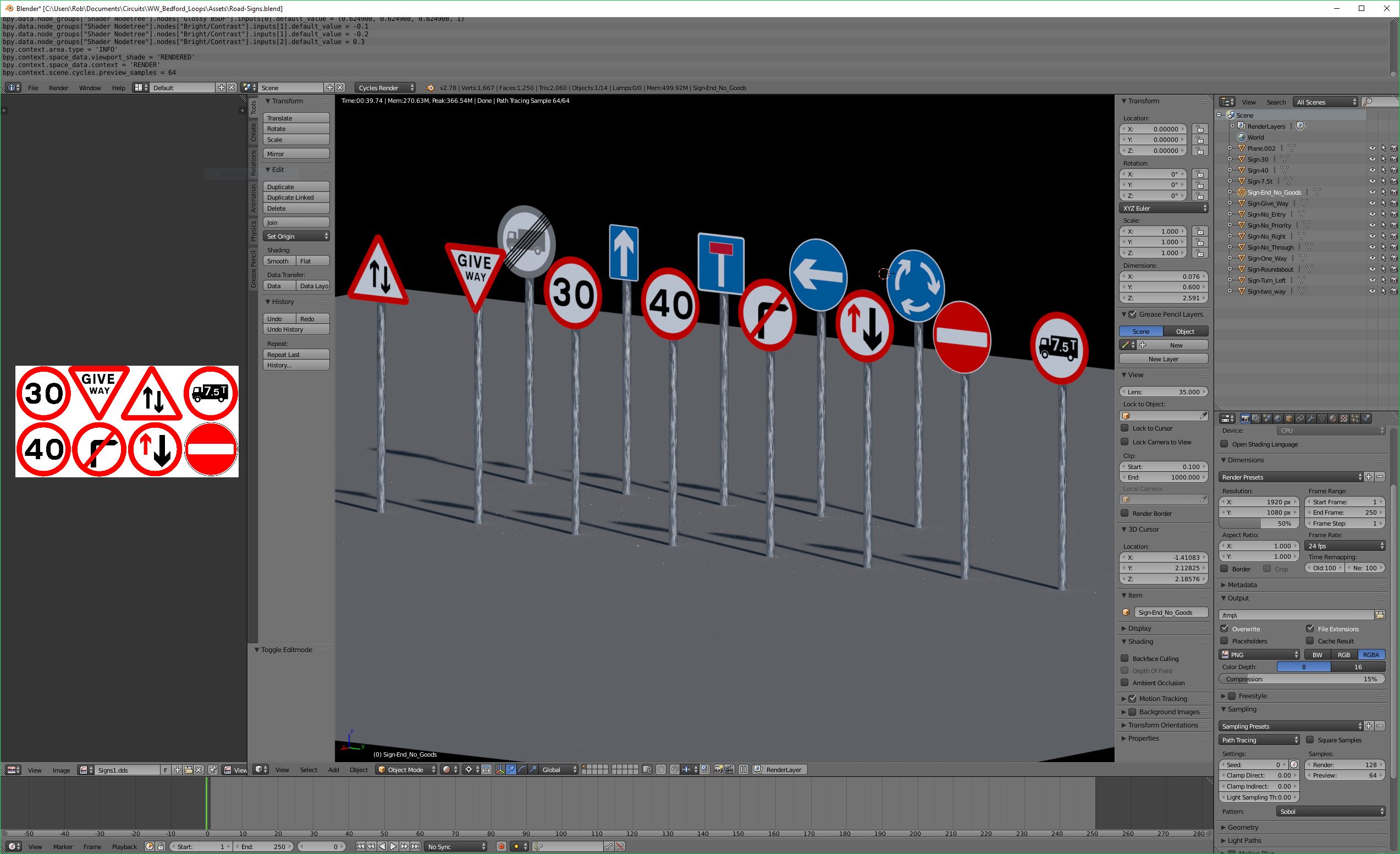Open the Mesh Data properties tab (triangle icon)
The image size is (1400, 854).
1322,419
